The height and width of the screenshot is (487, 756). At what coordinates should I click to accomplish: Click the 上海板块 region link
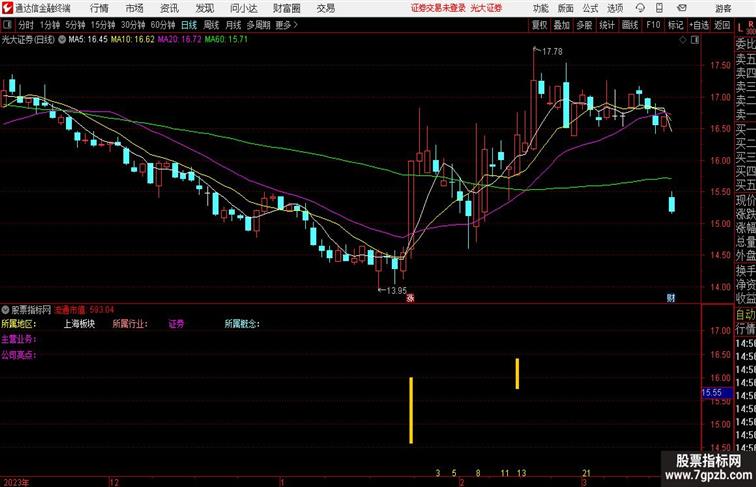point(80,324)
